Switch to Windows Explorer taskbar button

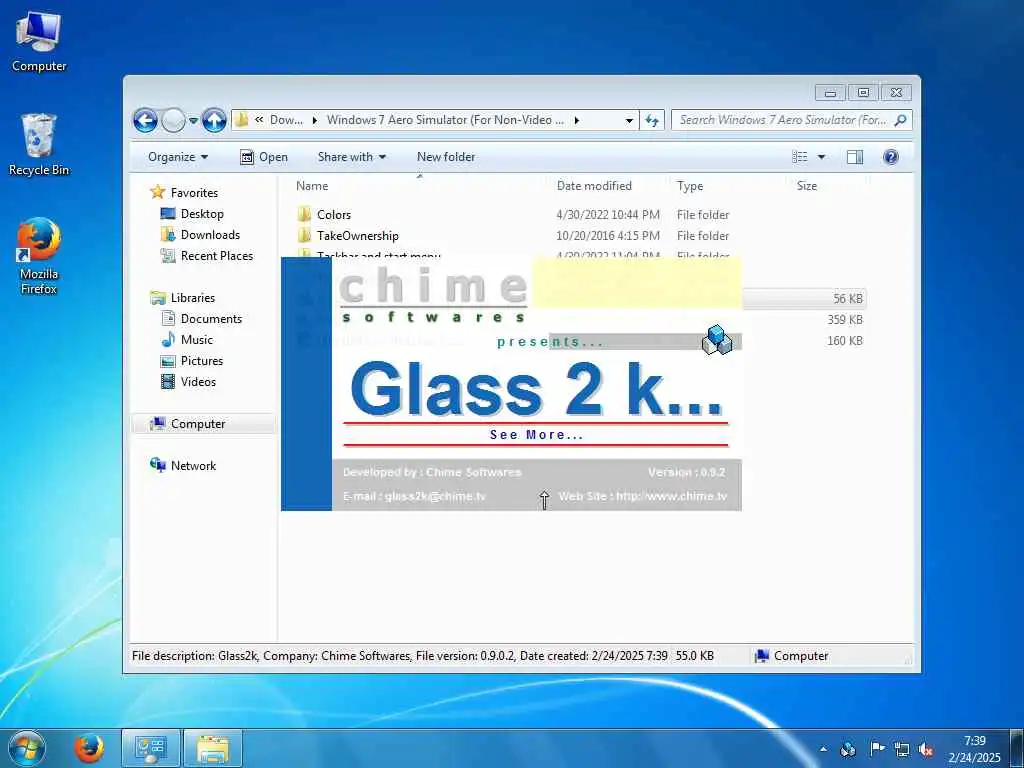click(x=213, y=749)
